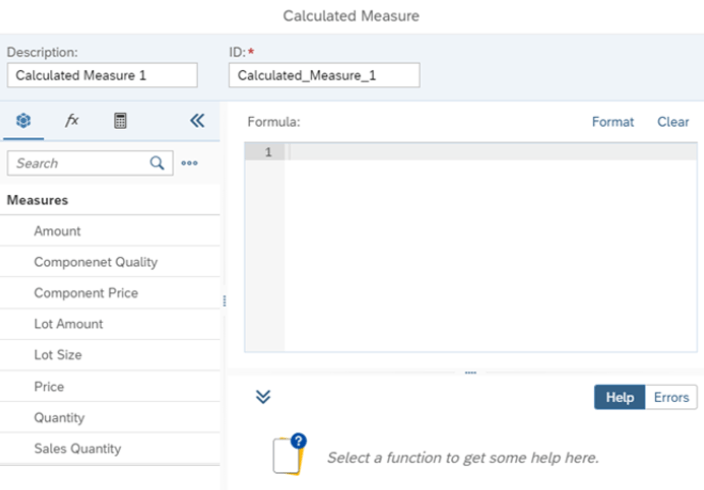704x490 pixels.
Task: Choose the Component Price measure
Action: click(86, 293)
